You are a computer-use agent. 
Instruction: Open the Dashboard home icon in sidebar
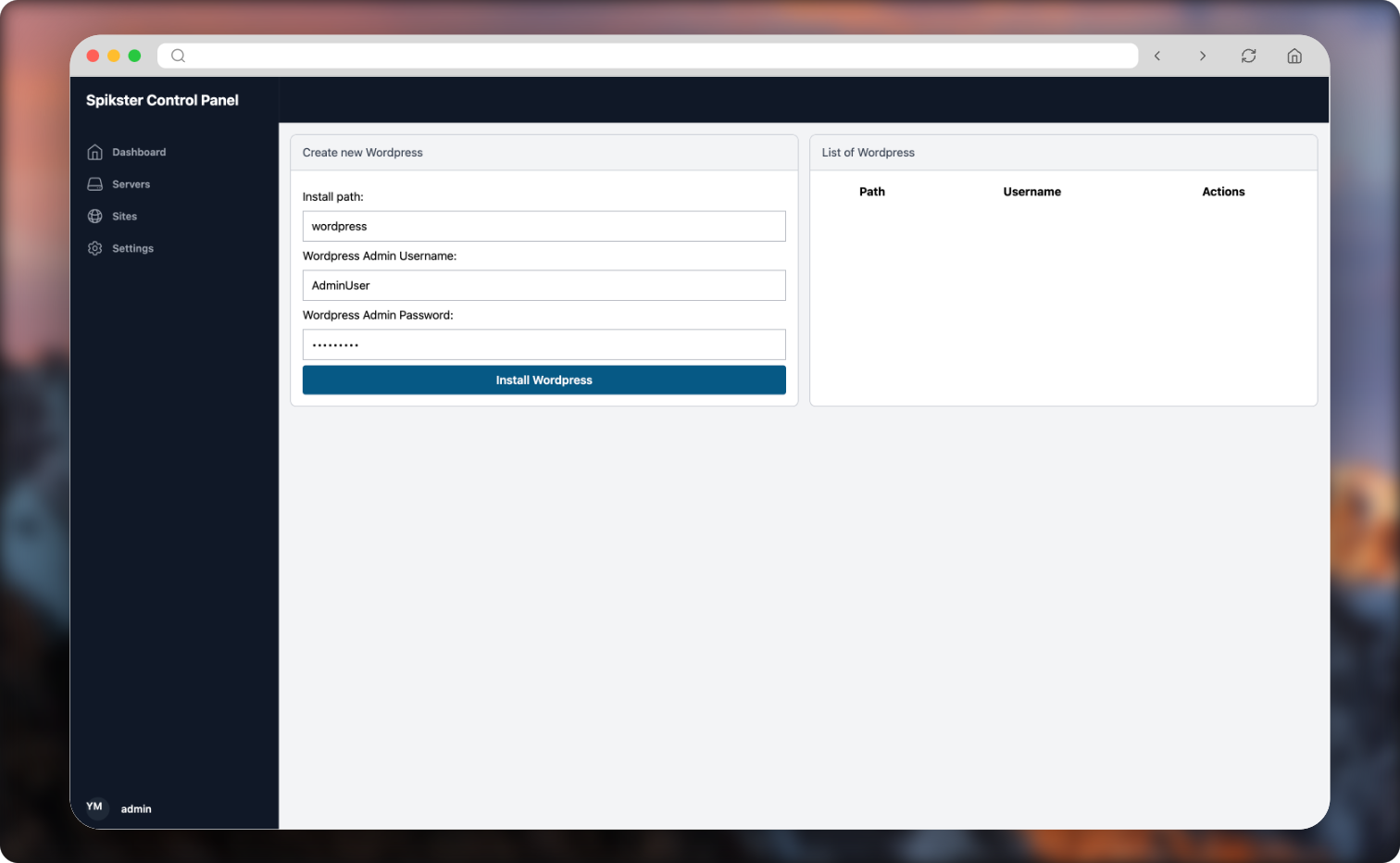click(x=94, y=152)
